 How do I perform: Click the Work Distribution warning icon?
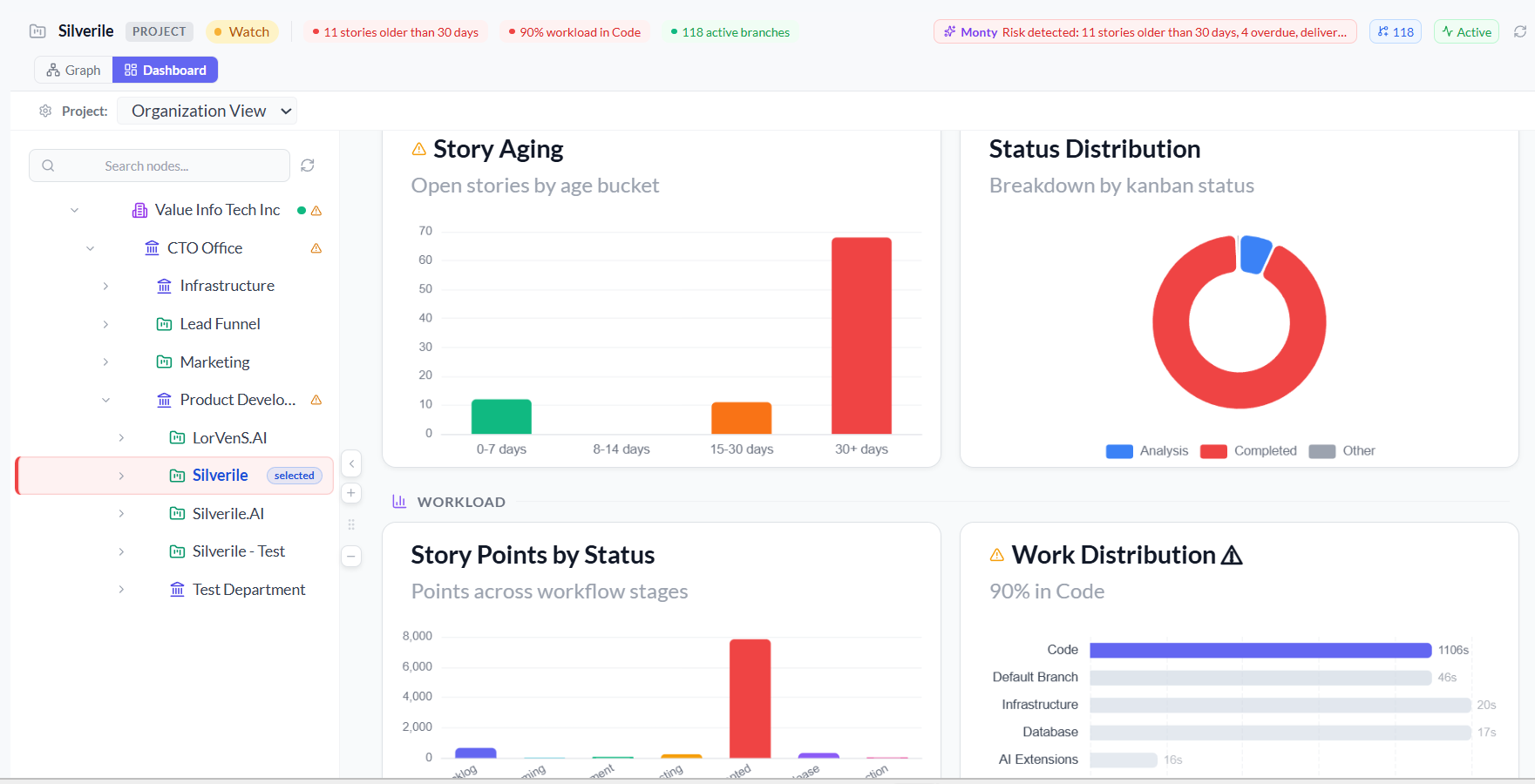tap(997, 555)
